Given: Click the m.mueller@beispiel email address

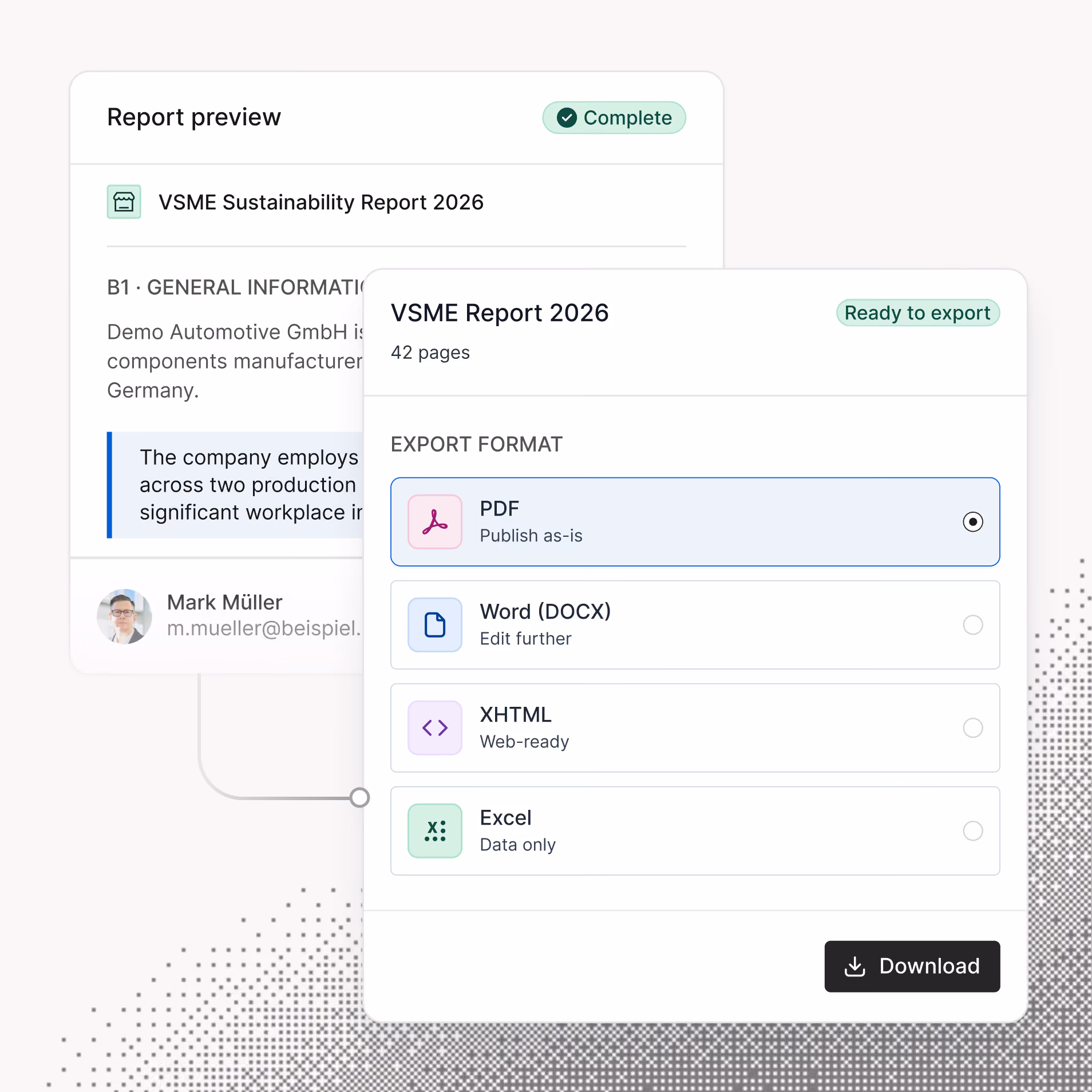Looking at the screenshot, I should [x=264, y=628].
